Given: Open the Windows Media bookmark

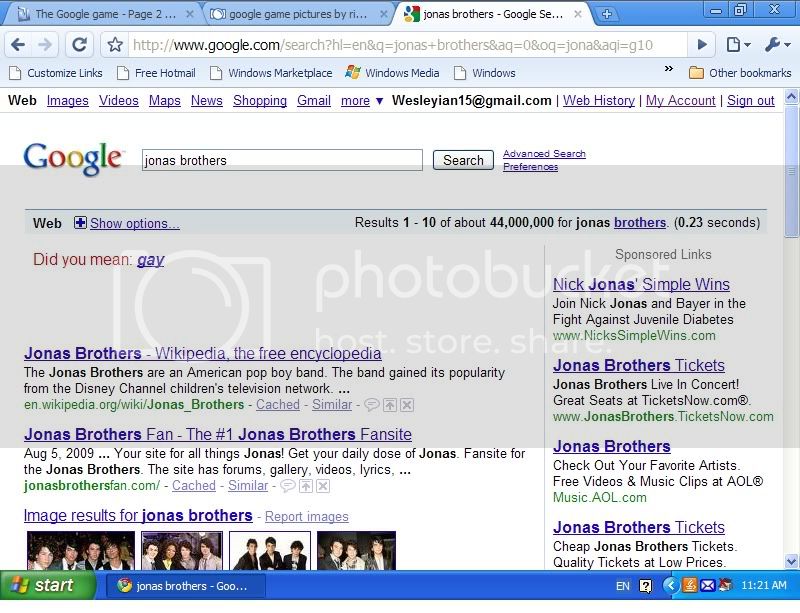Looking at the screenshot, I should pos(392,73).
